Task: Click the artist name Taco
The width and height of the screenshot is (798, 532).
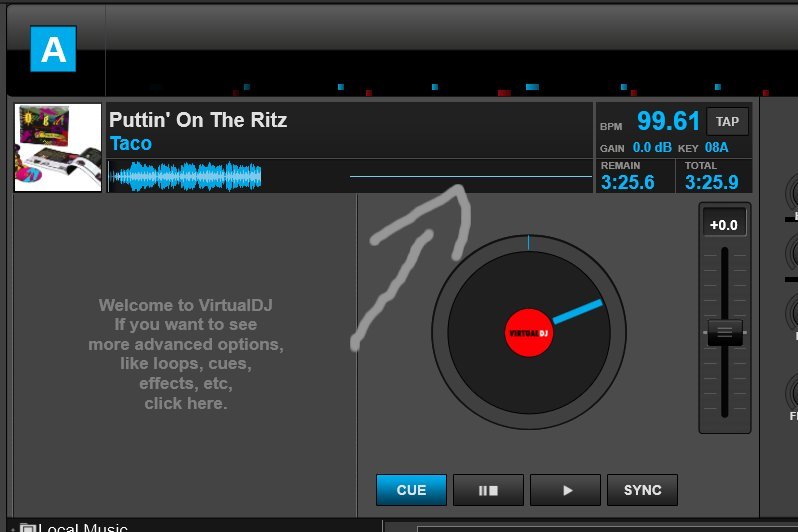Action: coord(131,144)
